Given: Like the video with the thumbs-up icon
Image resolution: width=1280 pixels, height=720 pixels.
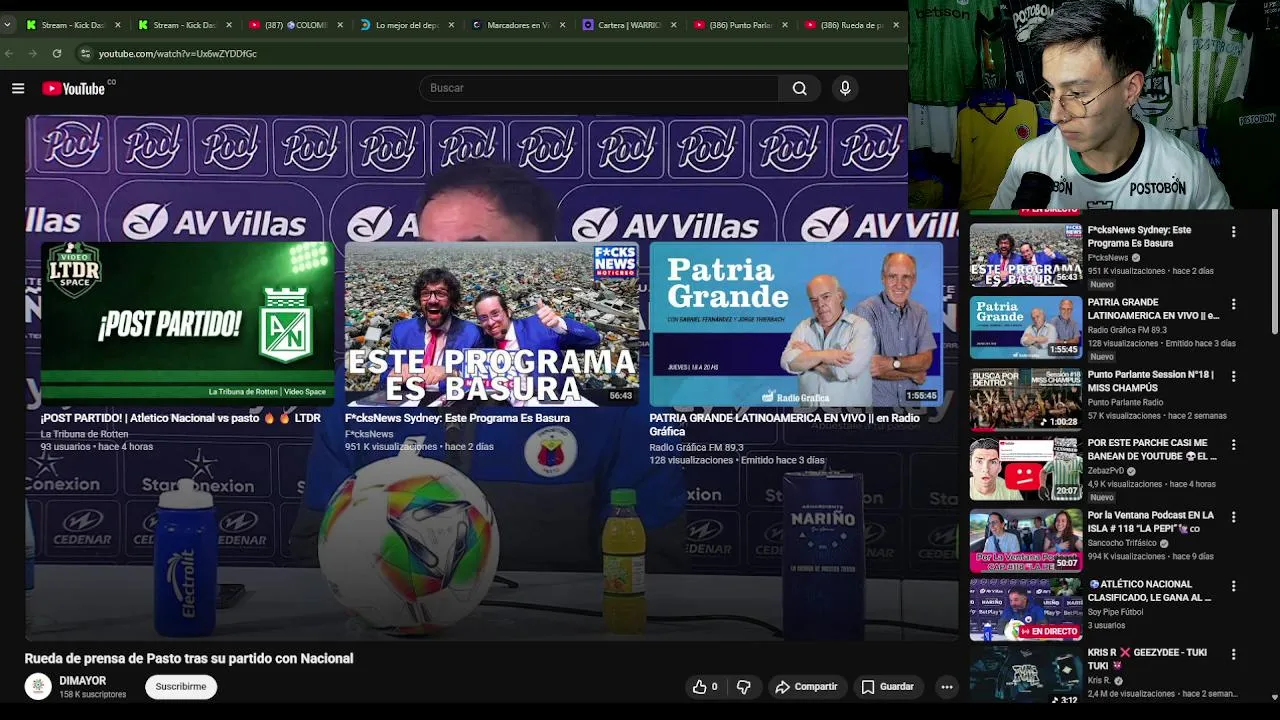Looking at the screenshot, I should click(x=704, y=687).
